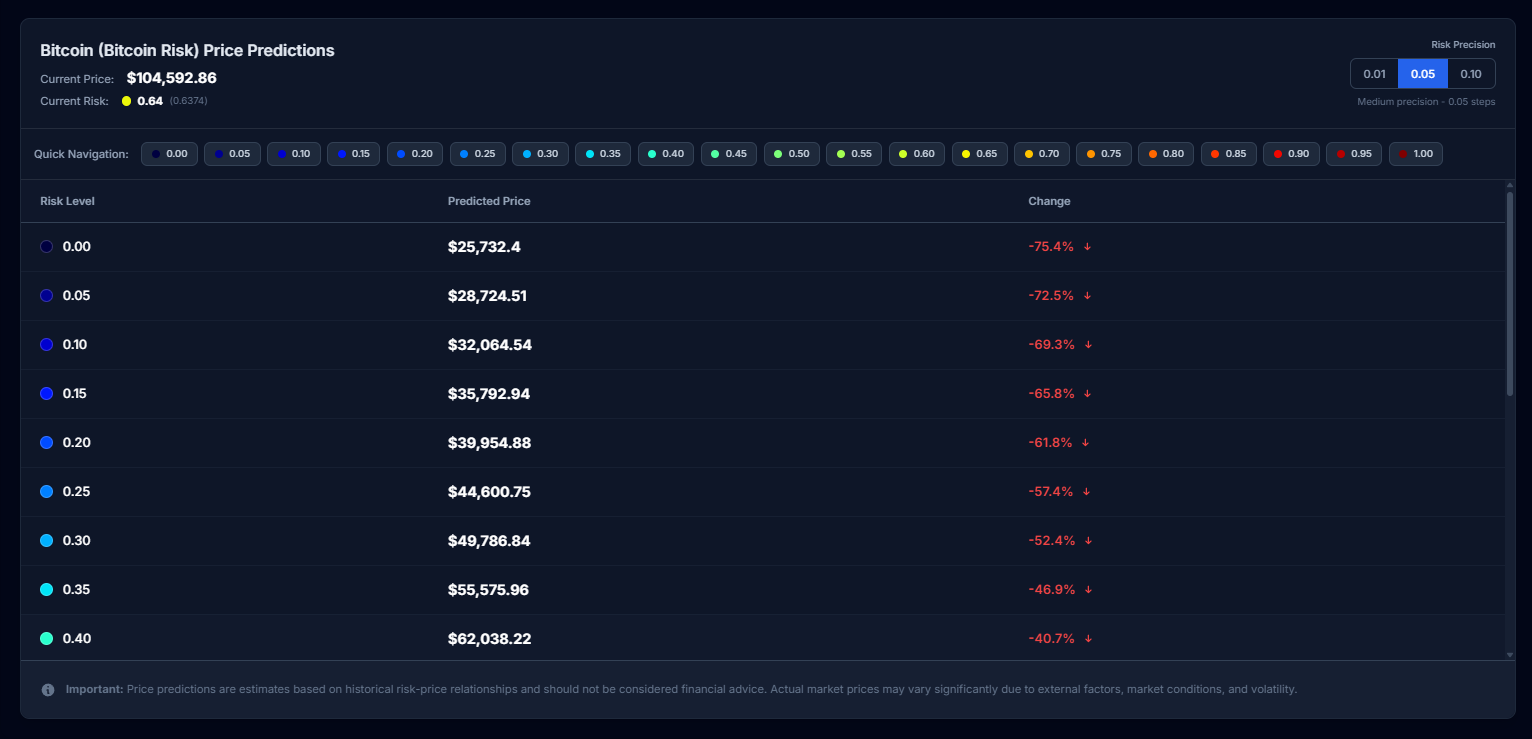Jump to 0.75 in Quick Navigation
Image resolution: width=1532 pixels, height=739 pixels.
pos(1104,154)
